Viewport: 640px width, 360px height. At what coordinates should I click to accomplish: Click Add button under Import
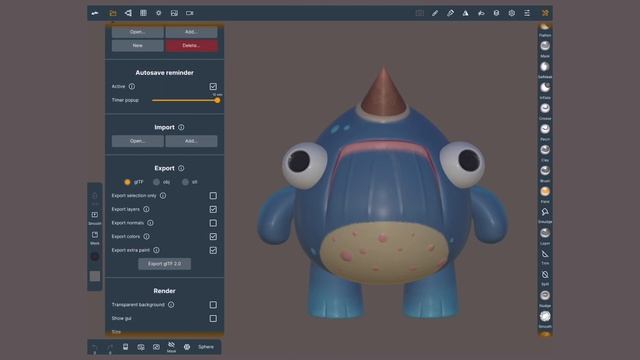(191, 141)
